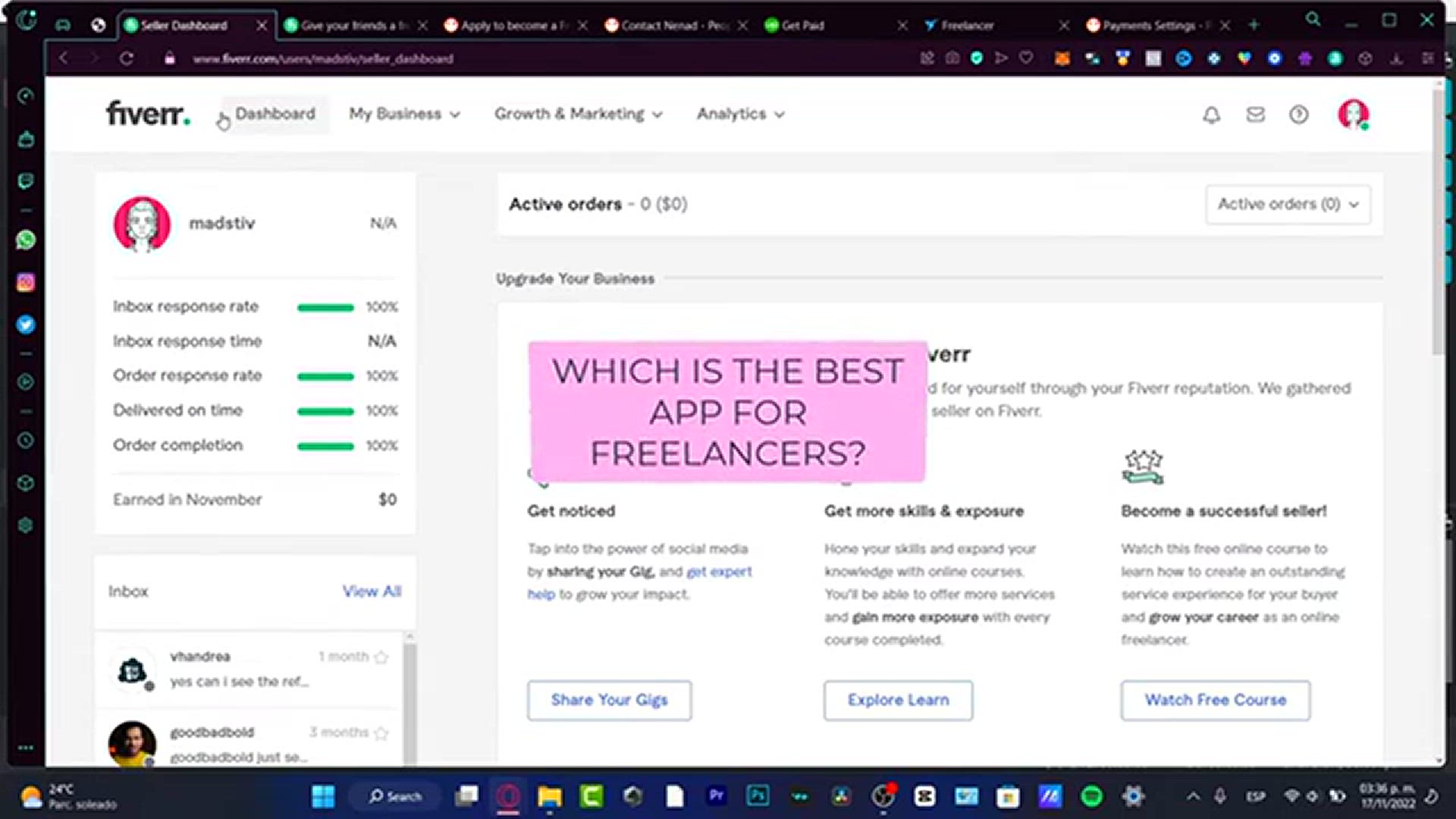Click the taskbar clock and date
This screenshot has height=819, width=1456.
pos(1387,796)
